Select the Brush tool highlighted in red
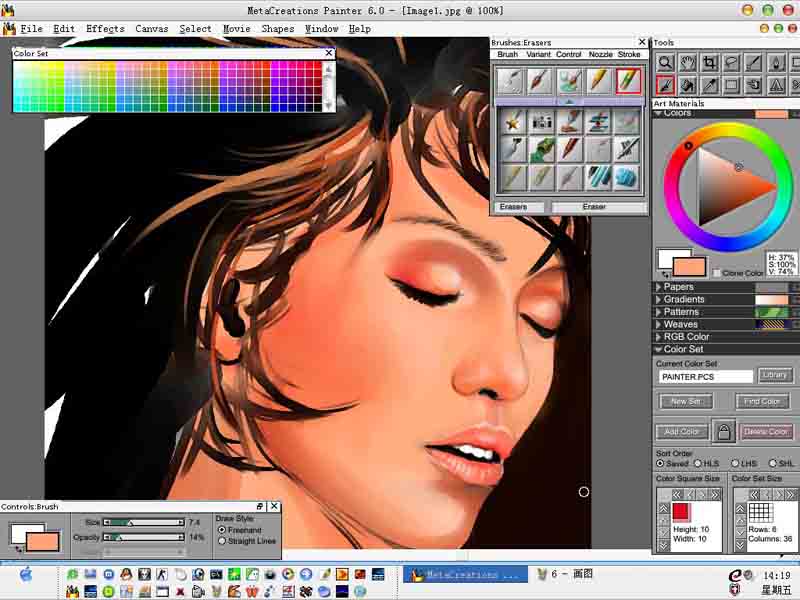 coord(665,86)
